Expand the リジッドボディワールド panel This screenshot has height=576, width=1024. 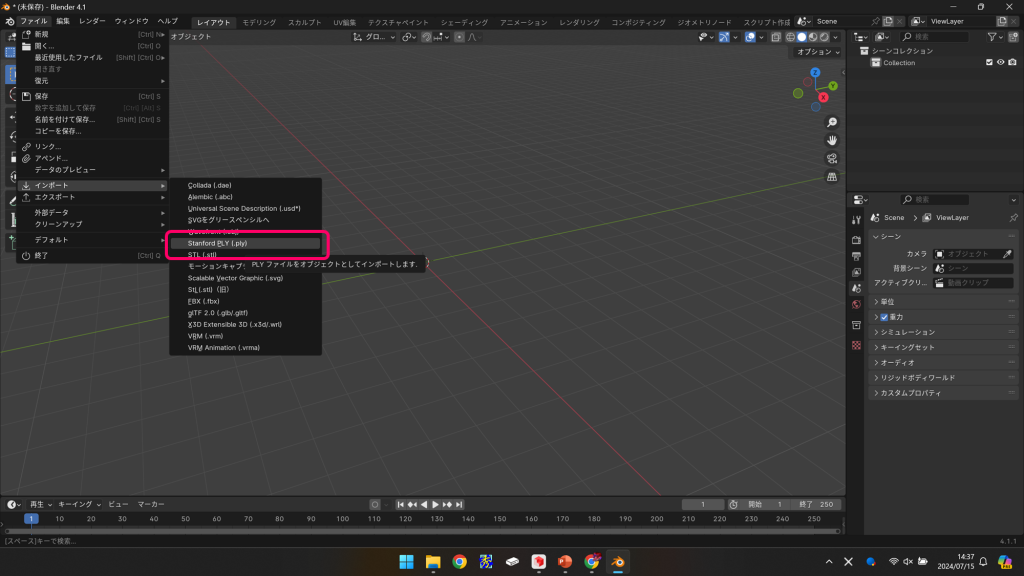click(942, 377)
